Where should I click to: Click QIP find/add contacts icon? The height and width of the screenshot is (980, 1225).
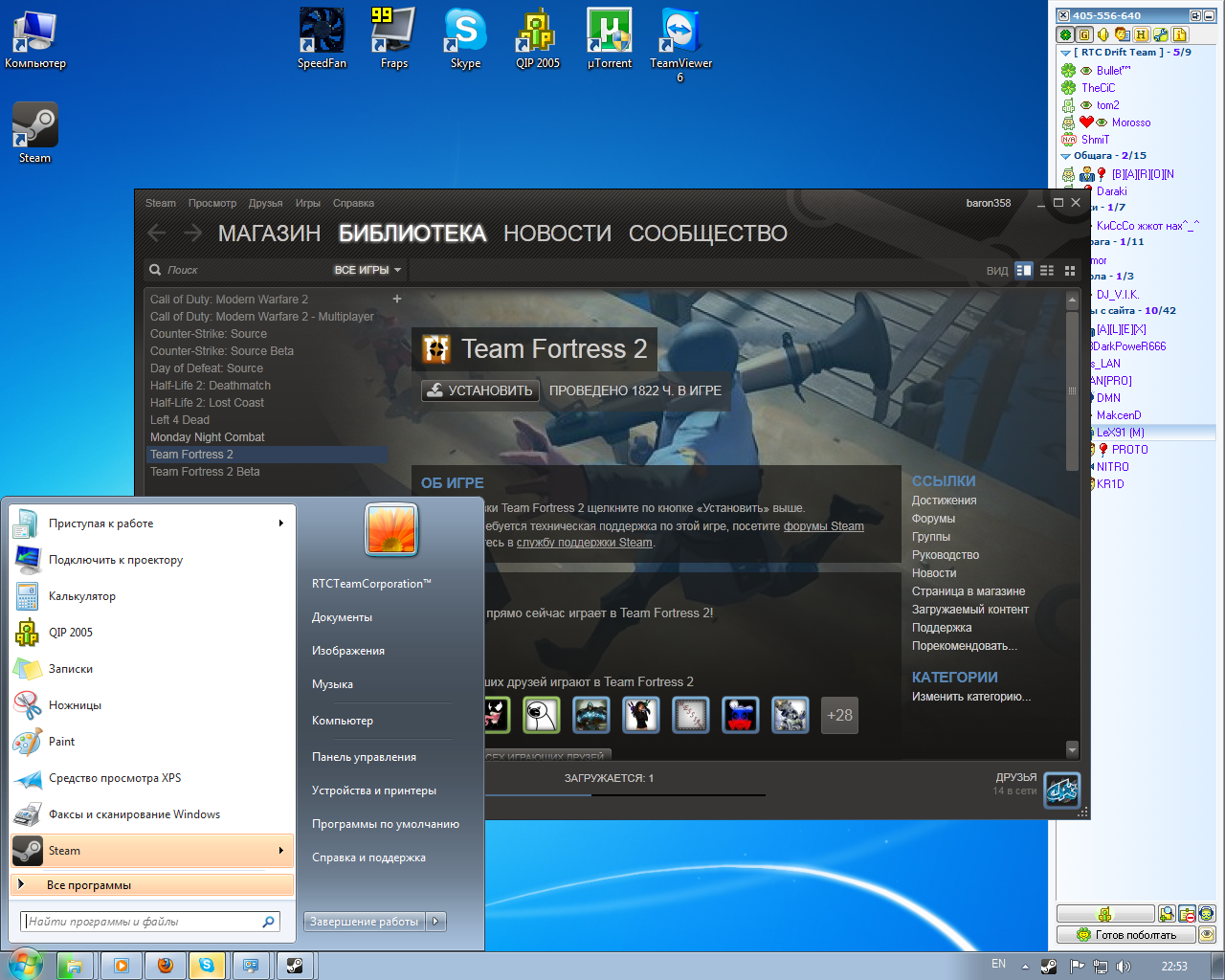(x=1167, y=914)
